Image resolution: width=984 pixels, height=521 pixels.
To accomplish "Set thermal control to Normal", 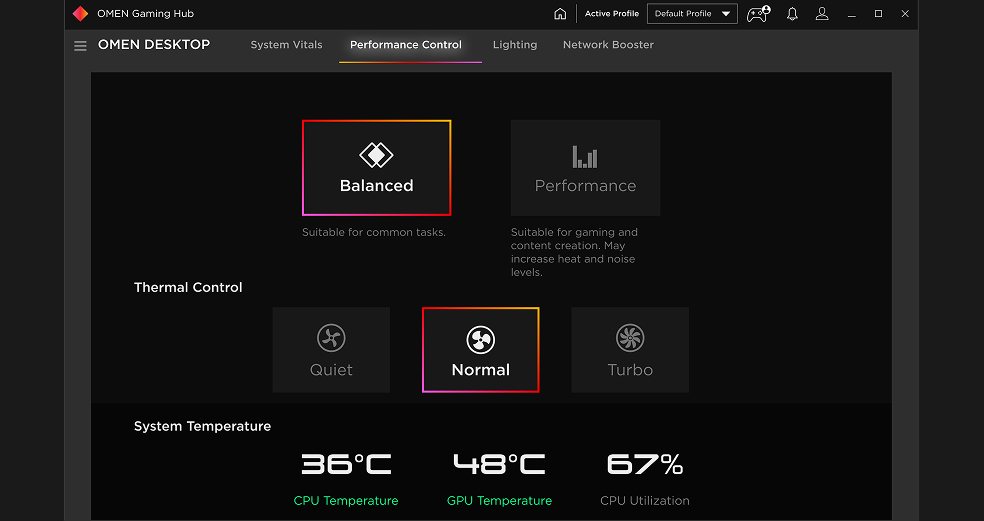I will click(481, 350).
